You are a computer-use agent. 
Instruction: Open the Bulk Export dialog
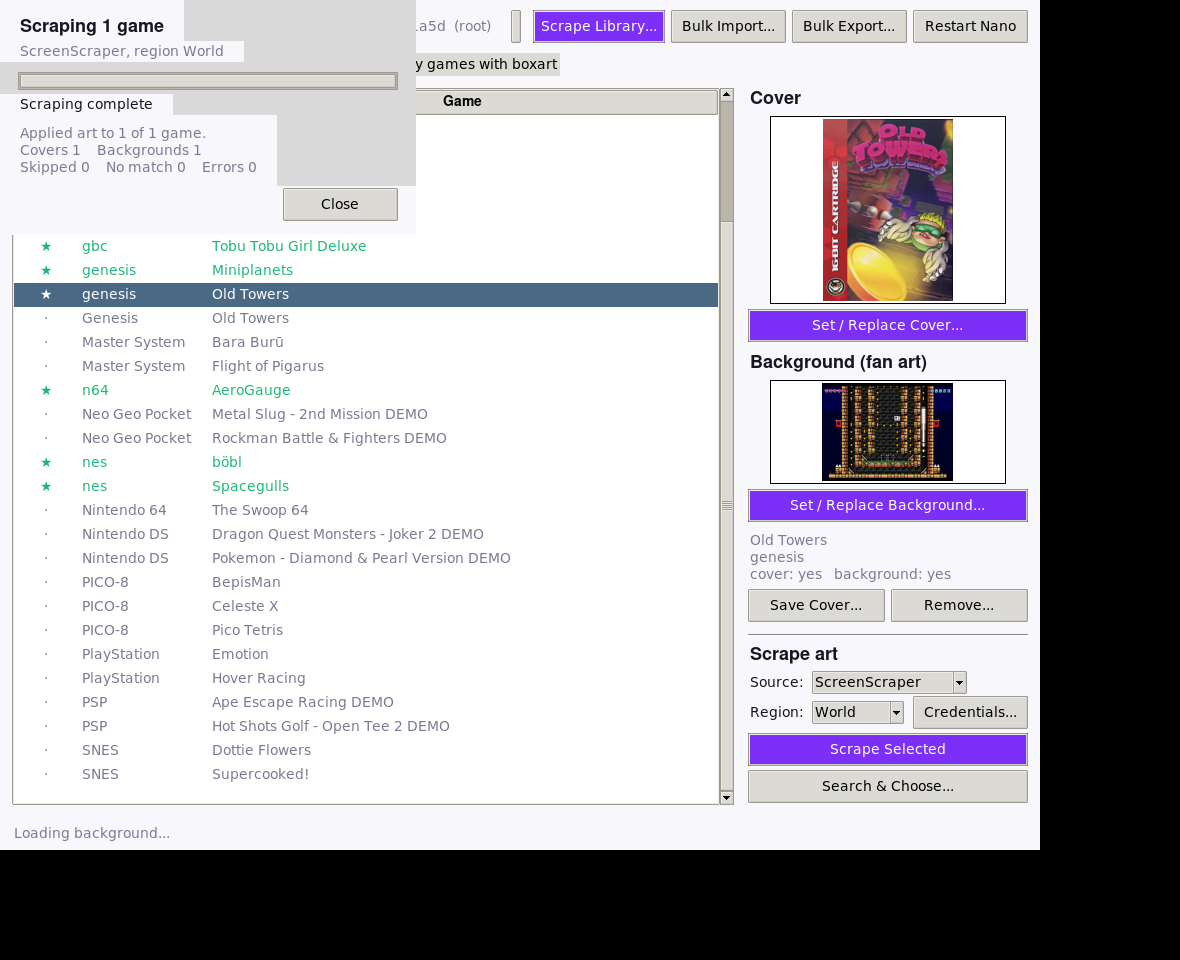(x=849, y=26)
